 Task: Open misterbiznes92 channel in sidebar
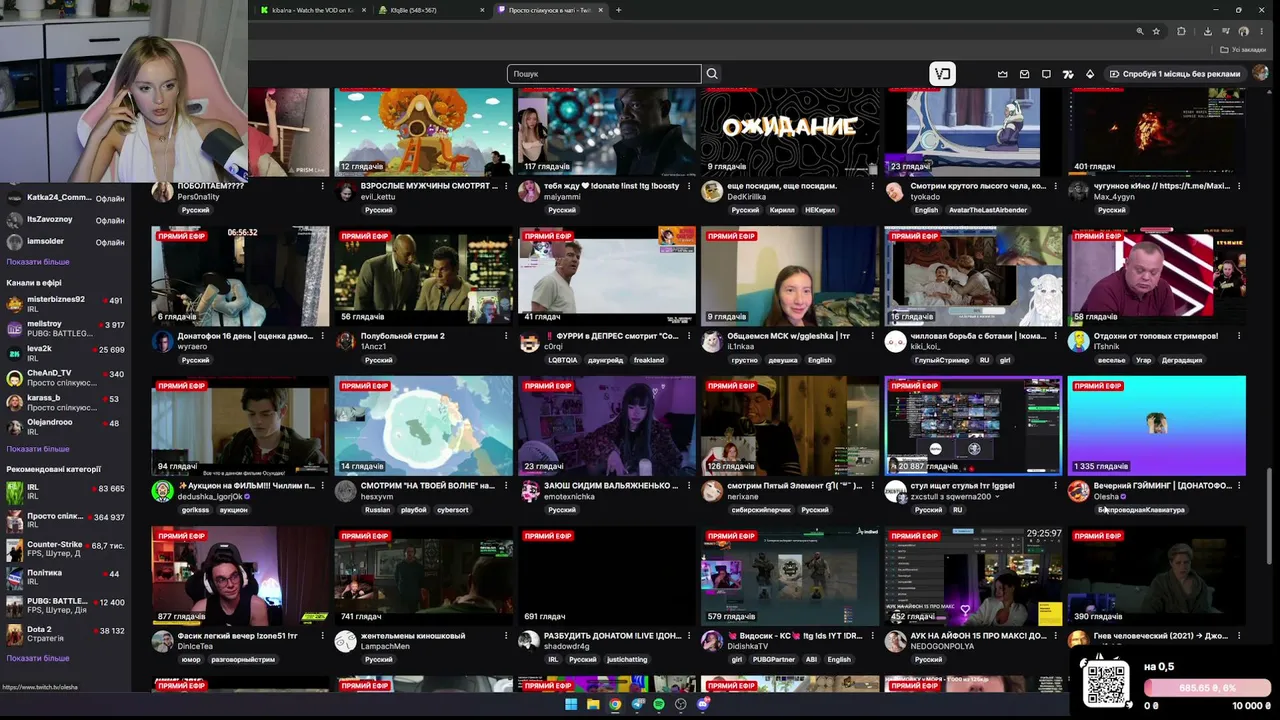[65, 304]
